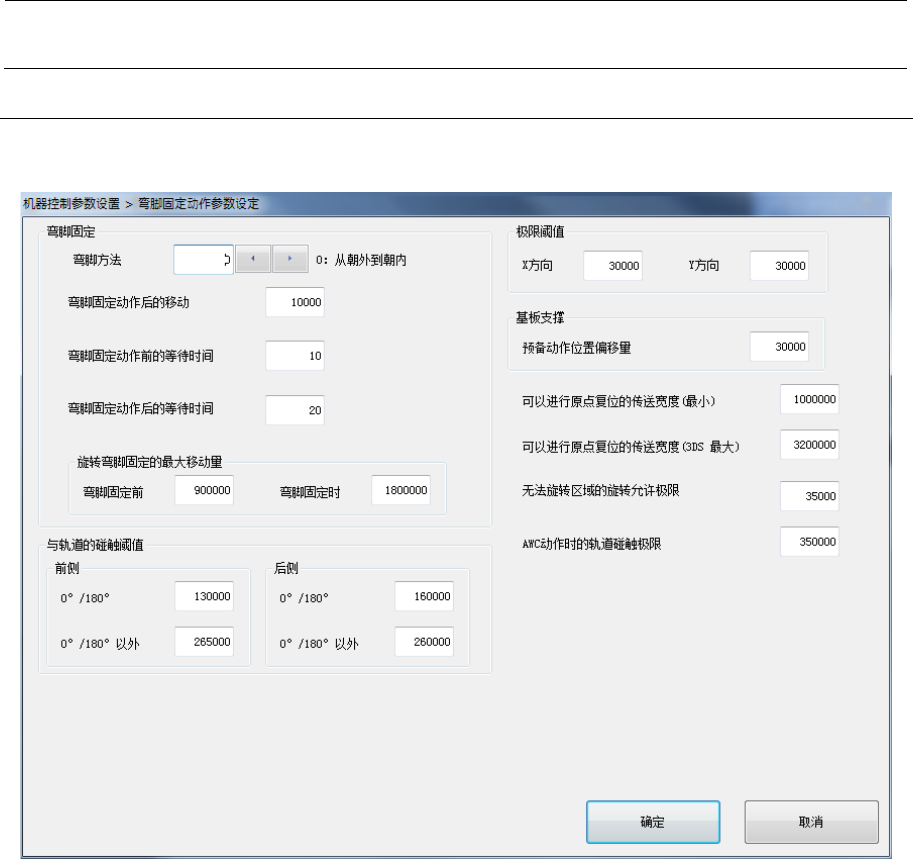This screenshot has width=913, height=859.
Task: Edit 后侧 0°/180° field showing 160000
Action: 424,596
